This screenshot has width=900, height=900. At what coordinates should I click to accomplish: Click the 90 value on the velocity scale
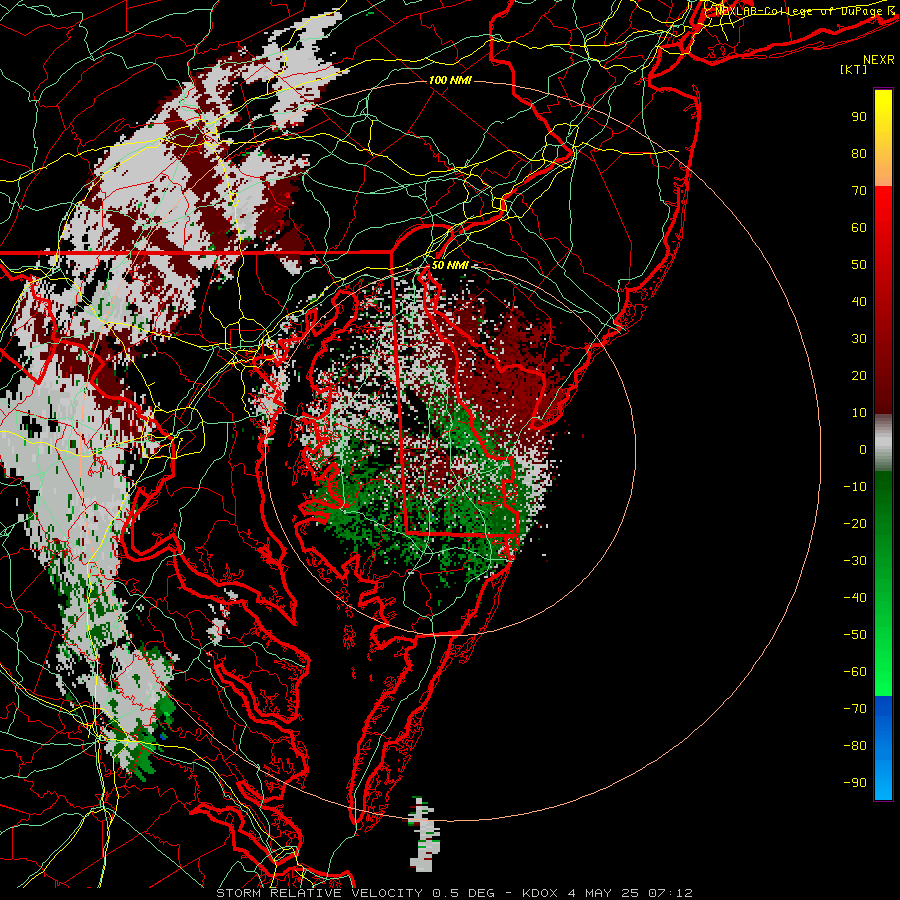click(859, 117)
